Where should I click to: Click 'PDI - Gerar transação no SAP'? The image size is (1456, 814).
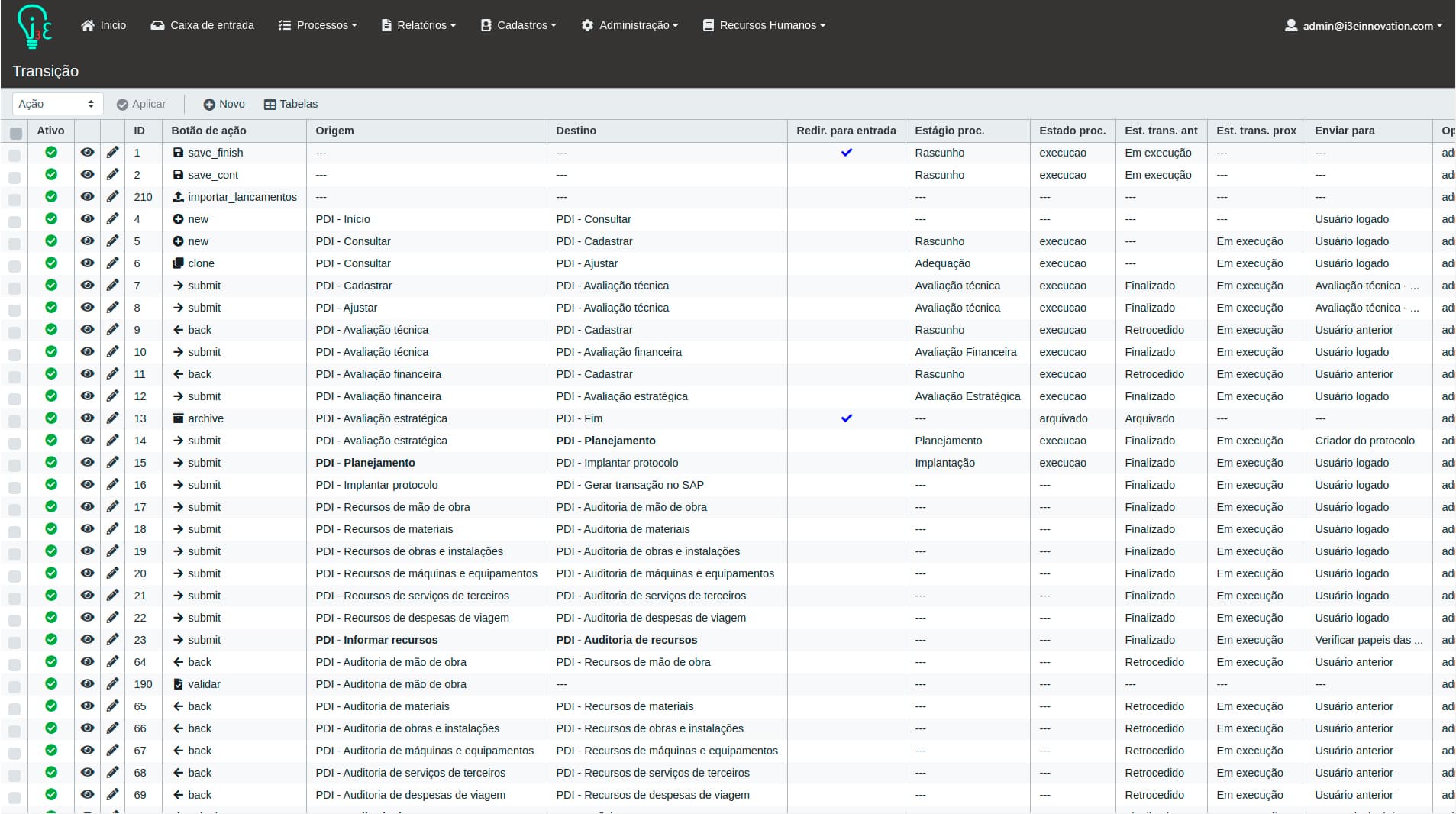click(630, 485)
